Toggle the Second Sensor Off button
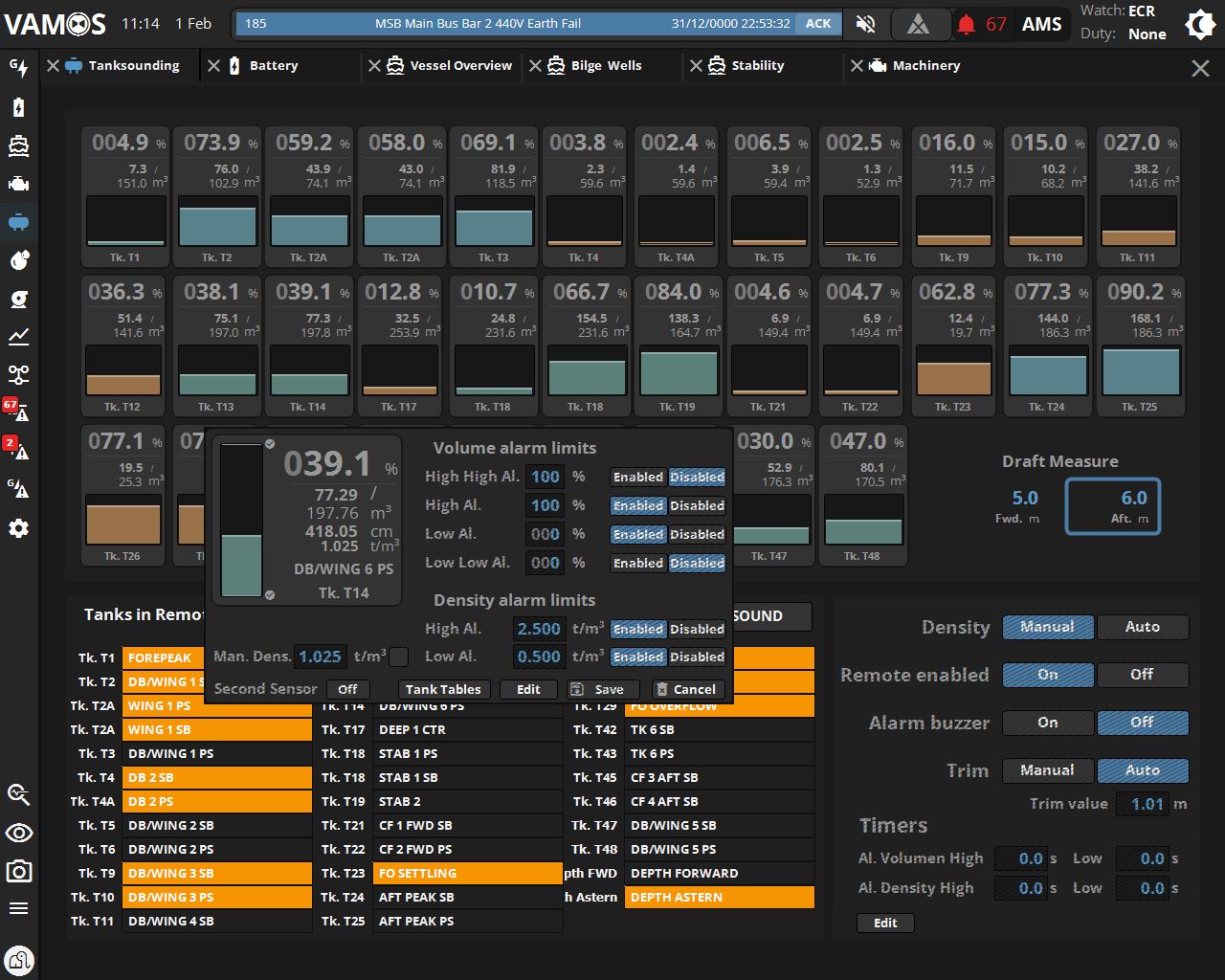Viewport: 1225px width, 980px height. click(x=347, y=689)
